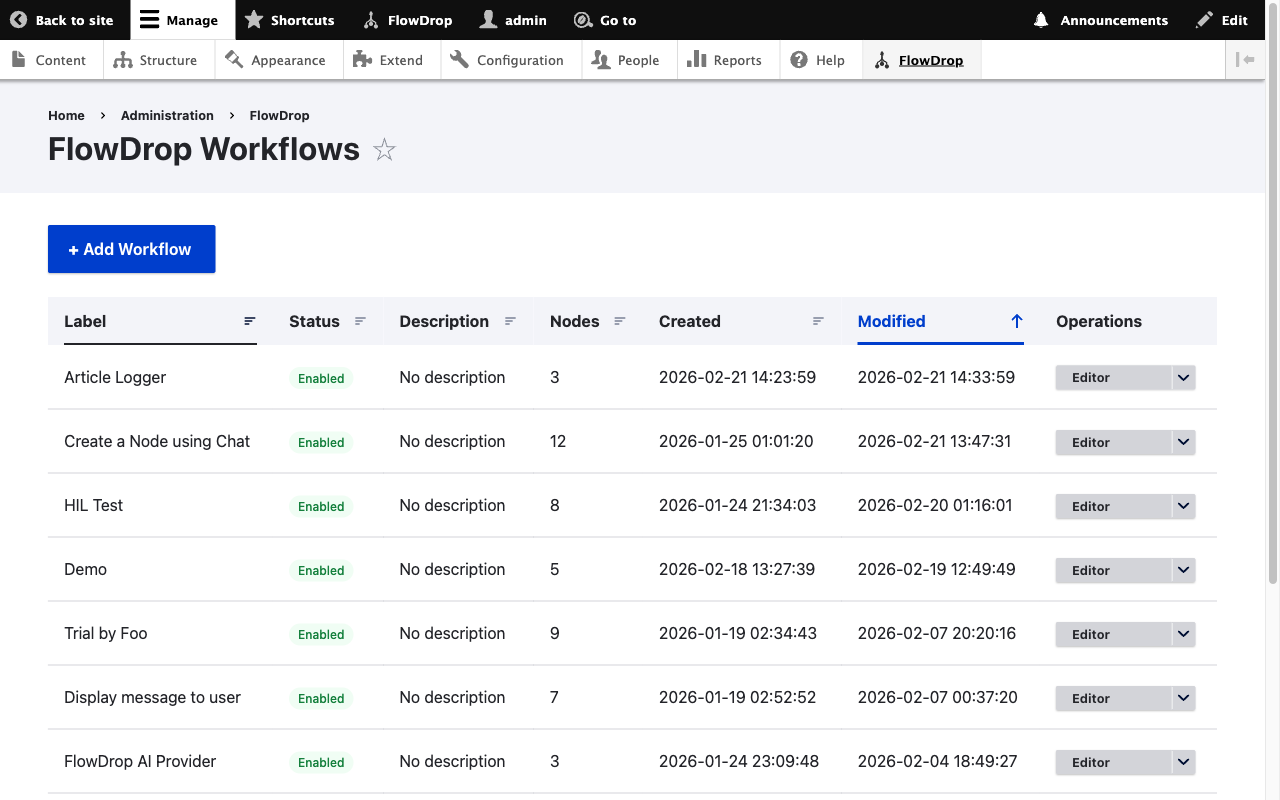The width and height of the screenshot is (1280, 800).
Task: Sort workflows by the Label column
Action: 247,321
